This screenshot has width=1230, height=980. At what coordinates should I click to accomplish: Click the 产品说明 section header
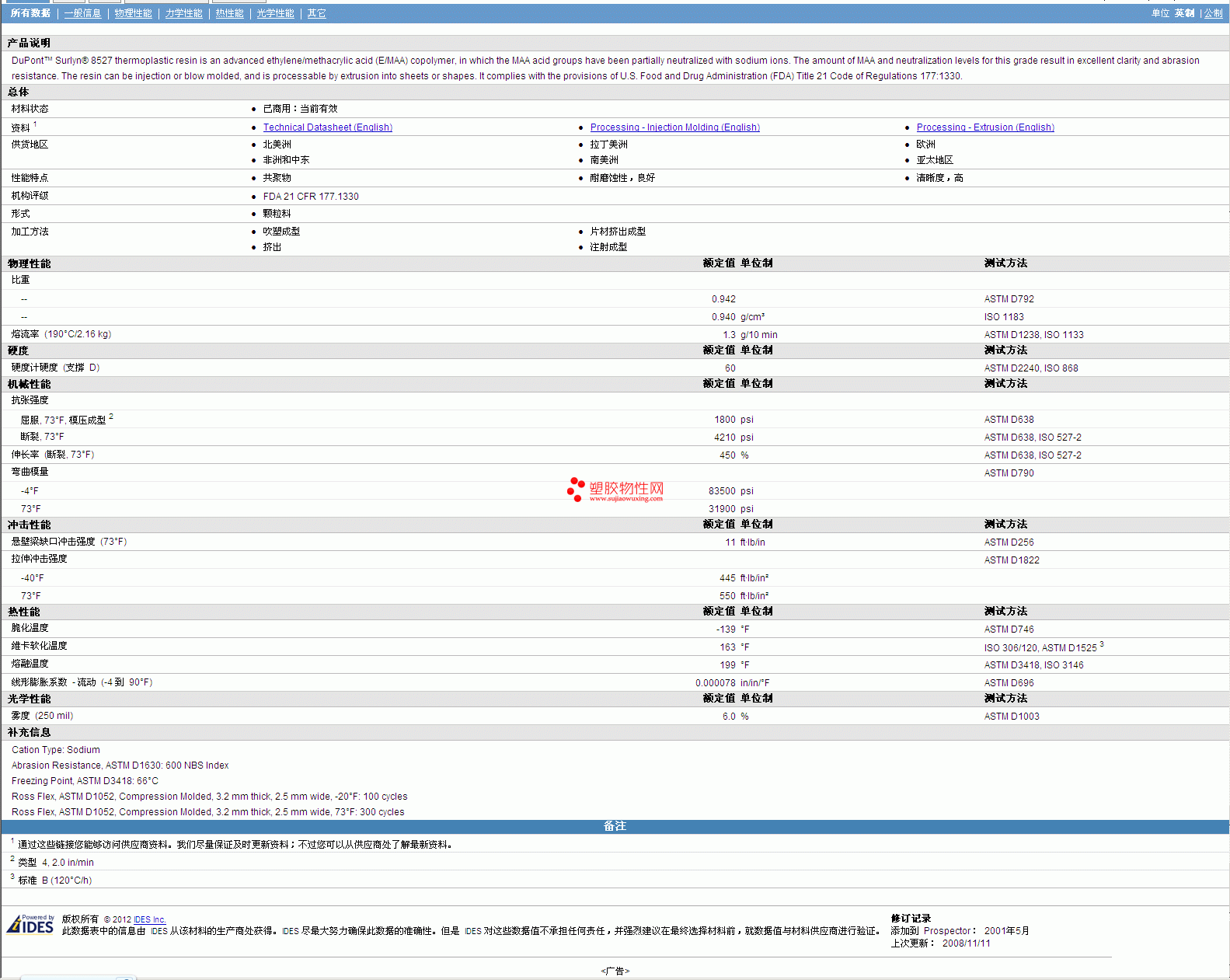point(29,43)
